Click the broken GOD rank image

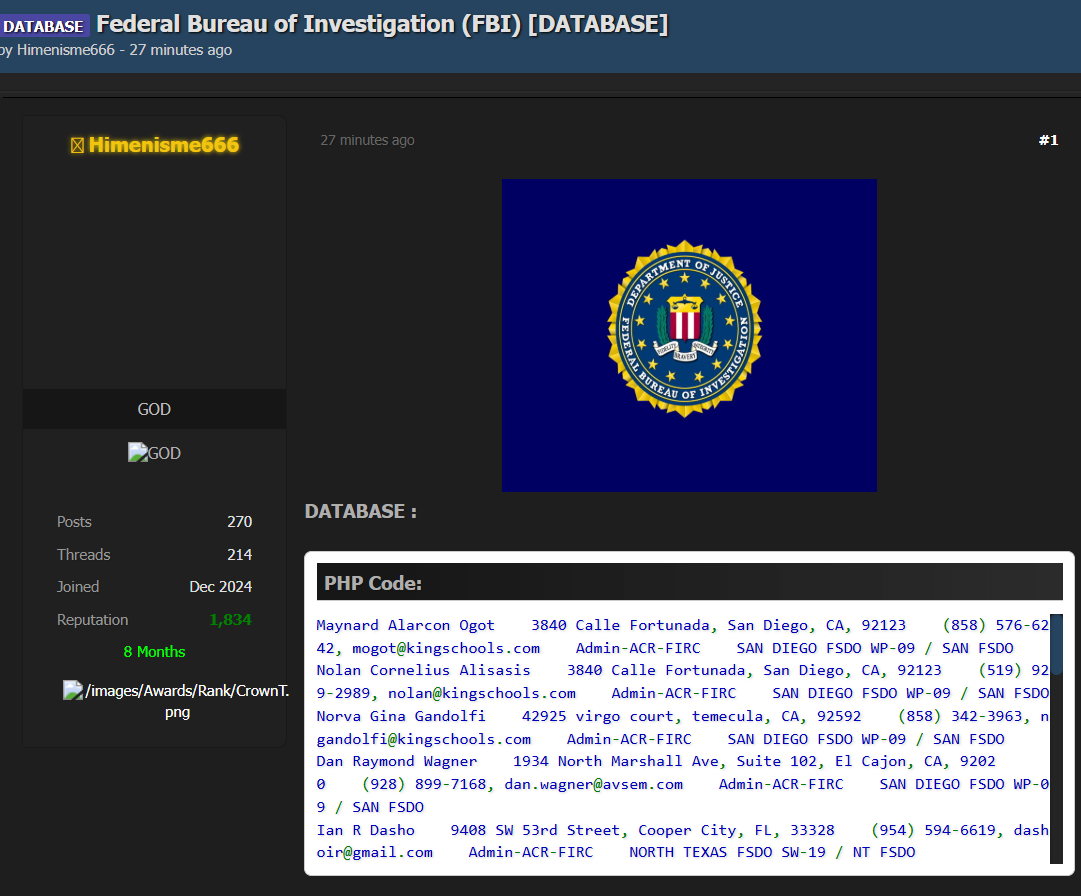tap(154, 453)
